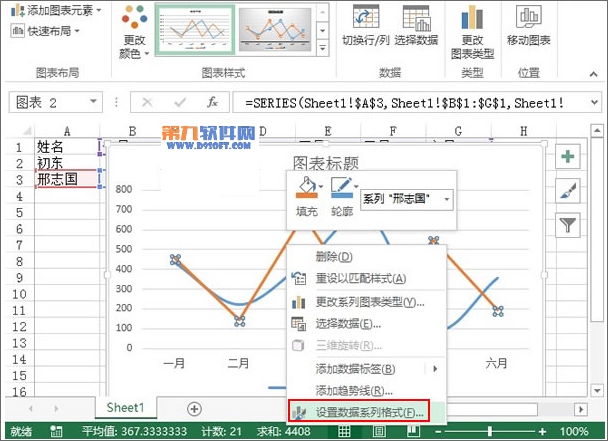Open the Name Box dropdown arrow

coord(93,102)
